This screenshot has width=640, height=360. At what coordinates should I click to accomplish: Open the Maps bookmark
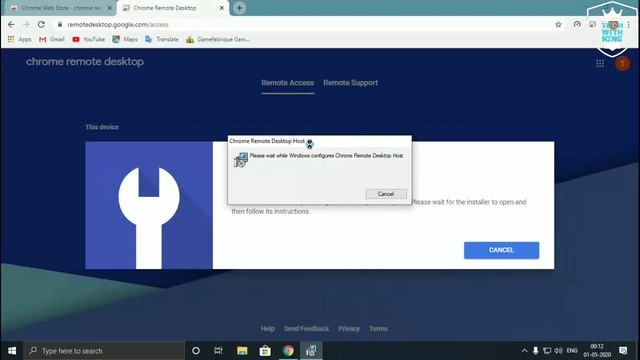pos(125,39)
